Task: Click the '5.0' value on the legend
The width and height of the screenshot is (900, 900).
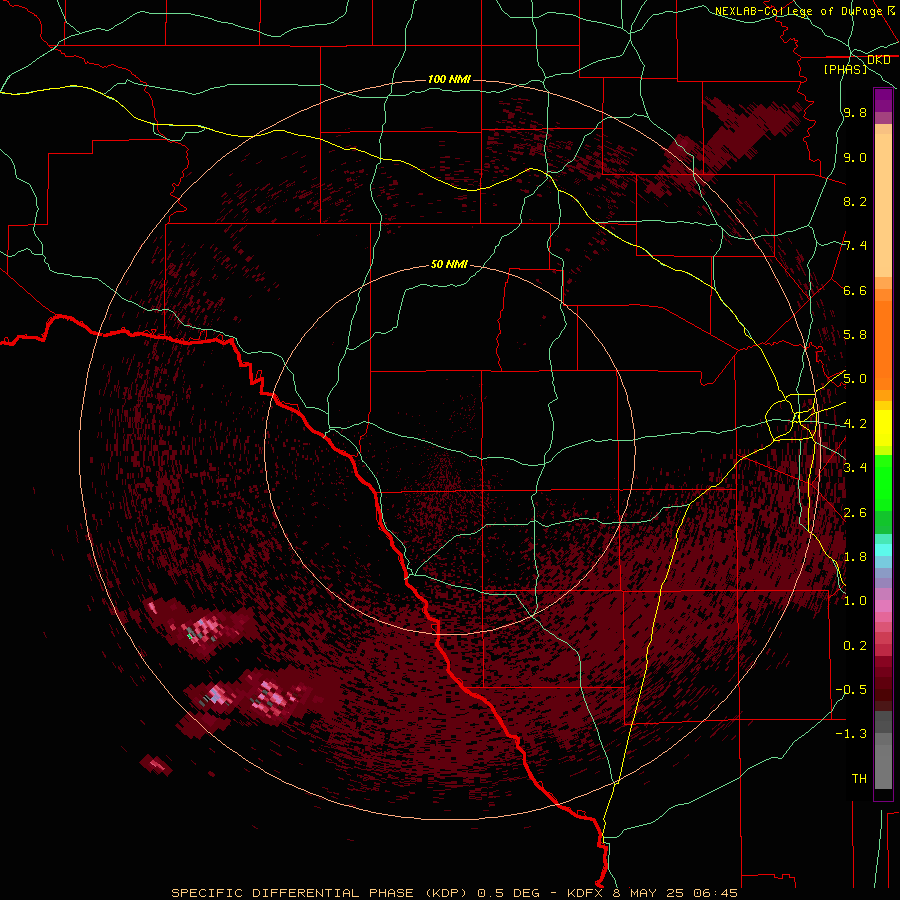Action: (x=855, y=379)
